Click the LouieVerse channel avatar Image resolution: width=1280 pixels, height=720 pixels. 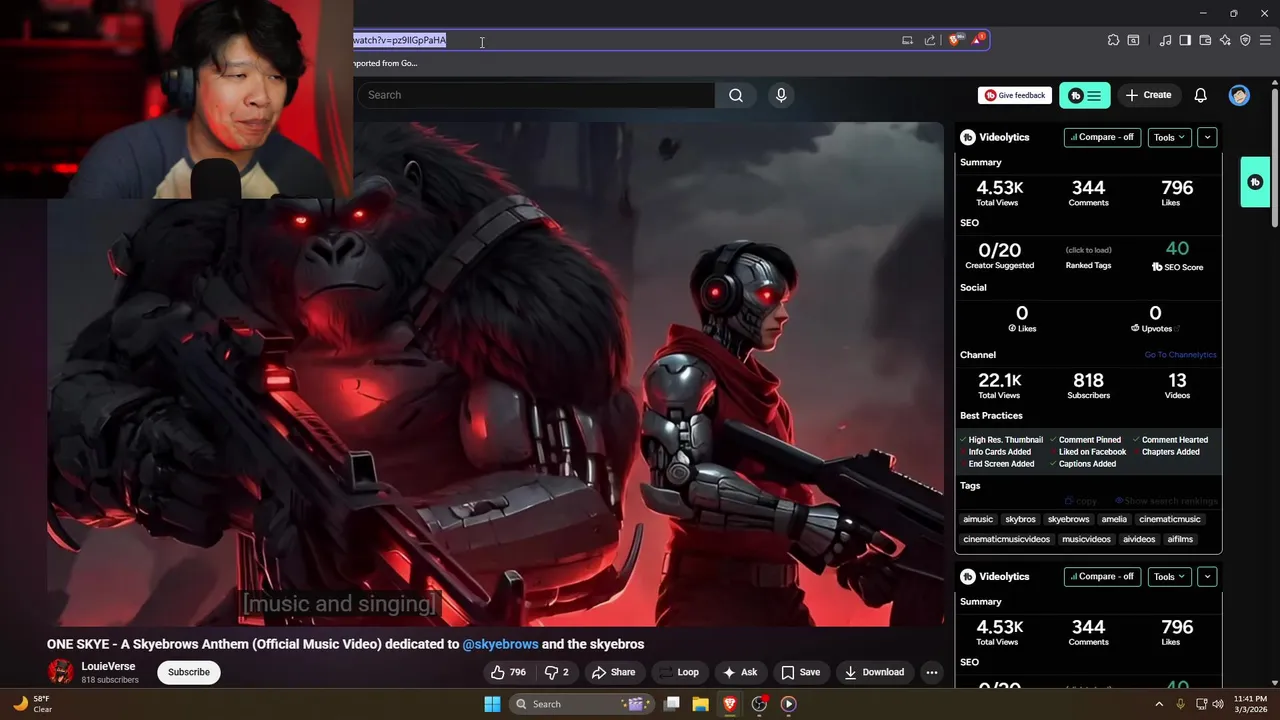click(x=61, y=672)
